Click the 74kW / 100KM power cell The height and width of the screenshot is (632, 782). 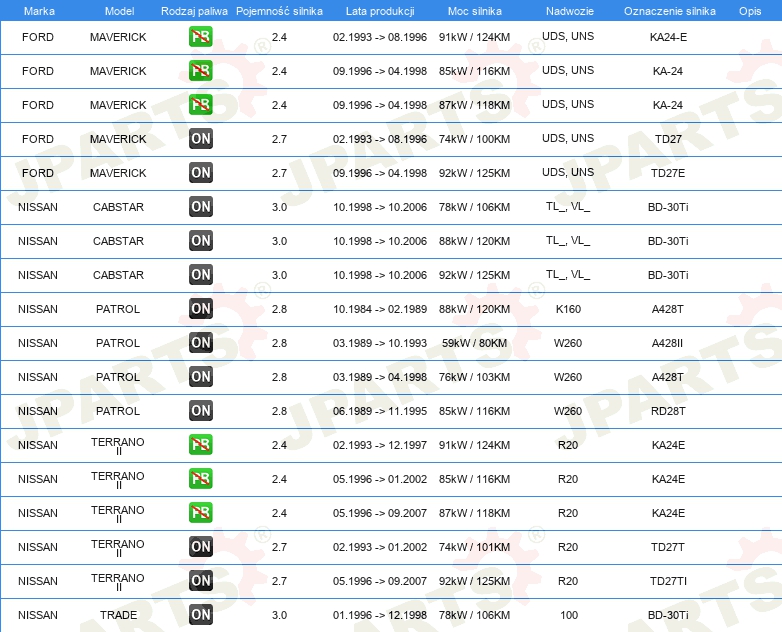474,139
